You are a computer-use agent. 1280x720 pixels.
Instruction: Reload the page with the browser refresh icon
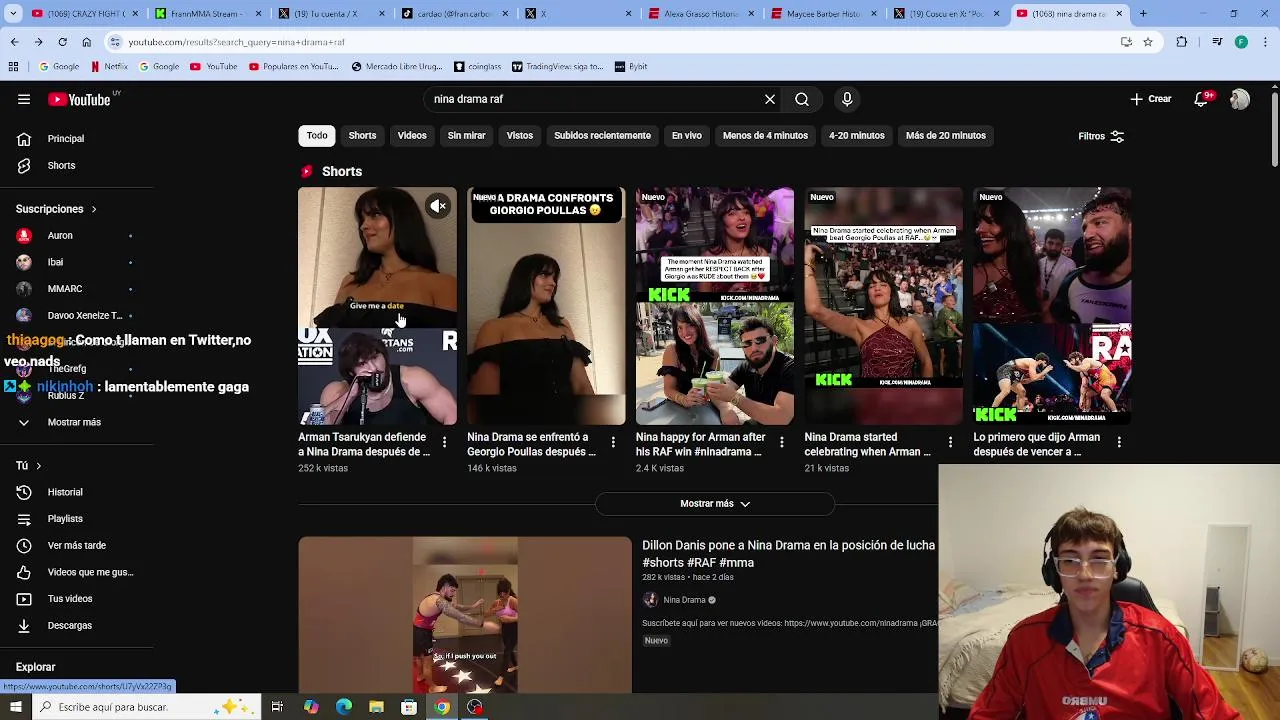click(62, 42)
